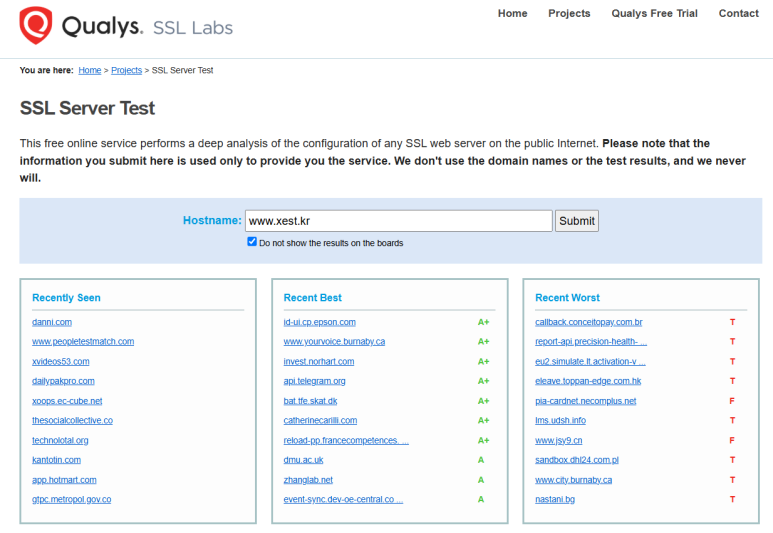Screen dimensions: 773x533
Task: Click the Qualys shield logo icon
Action: coord(35,25)
